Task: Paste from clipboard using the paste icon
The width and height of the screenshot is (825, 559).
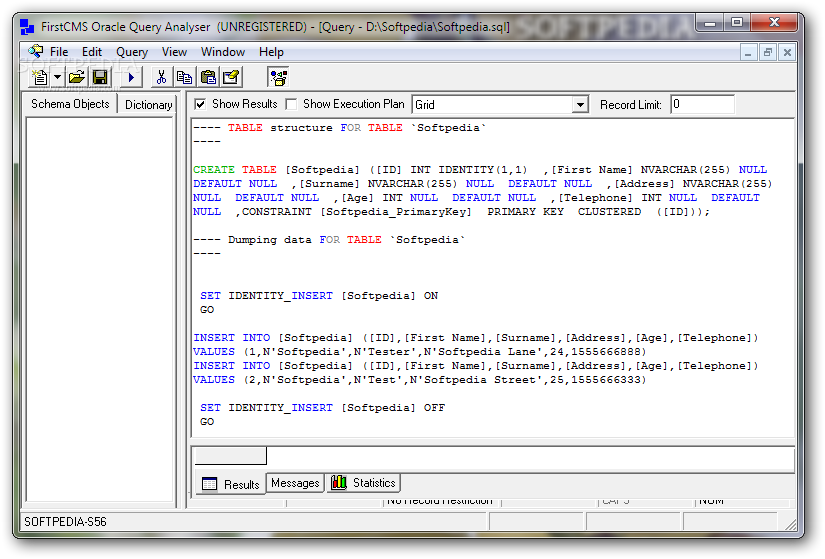Action: point(208,78)
